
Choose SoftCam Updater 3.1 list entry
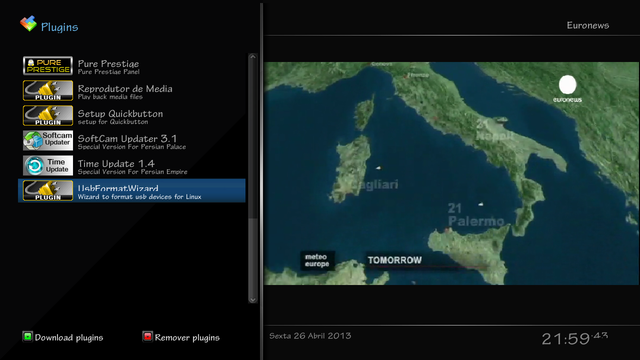[132, 141]
